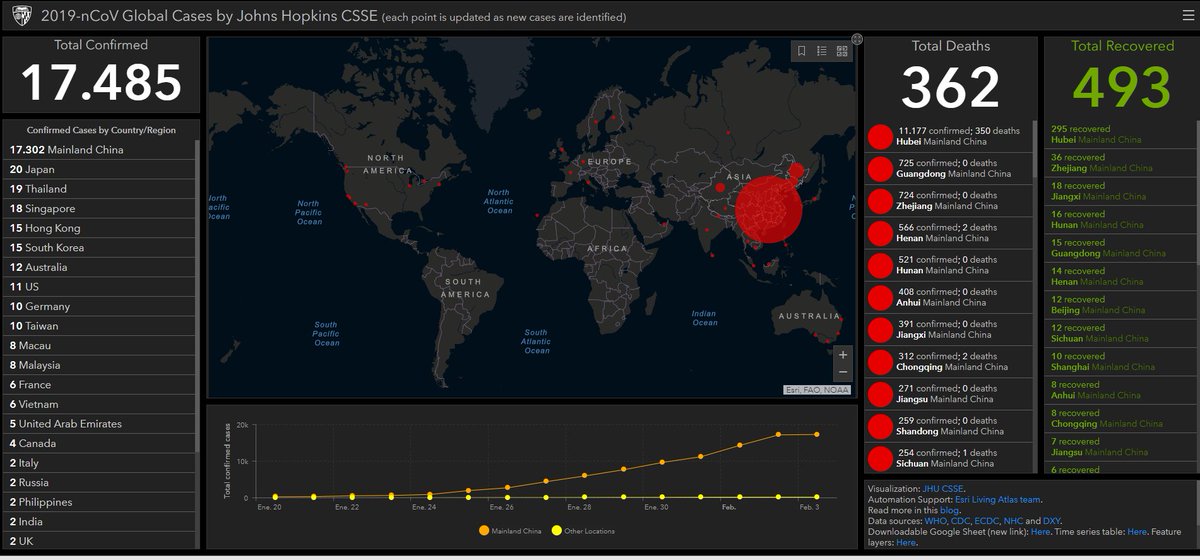The image size is (1200, 560).
Task: Select Canada in the country list
Action: point(98,443)
